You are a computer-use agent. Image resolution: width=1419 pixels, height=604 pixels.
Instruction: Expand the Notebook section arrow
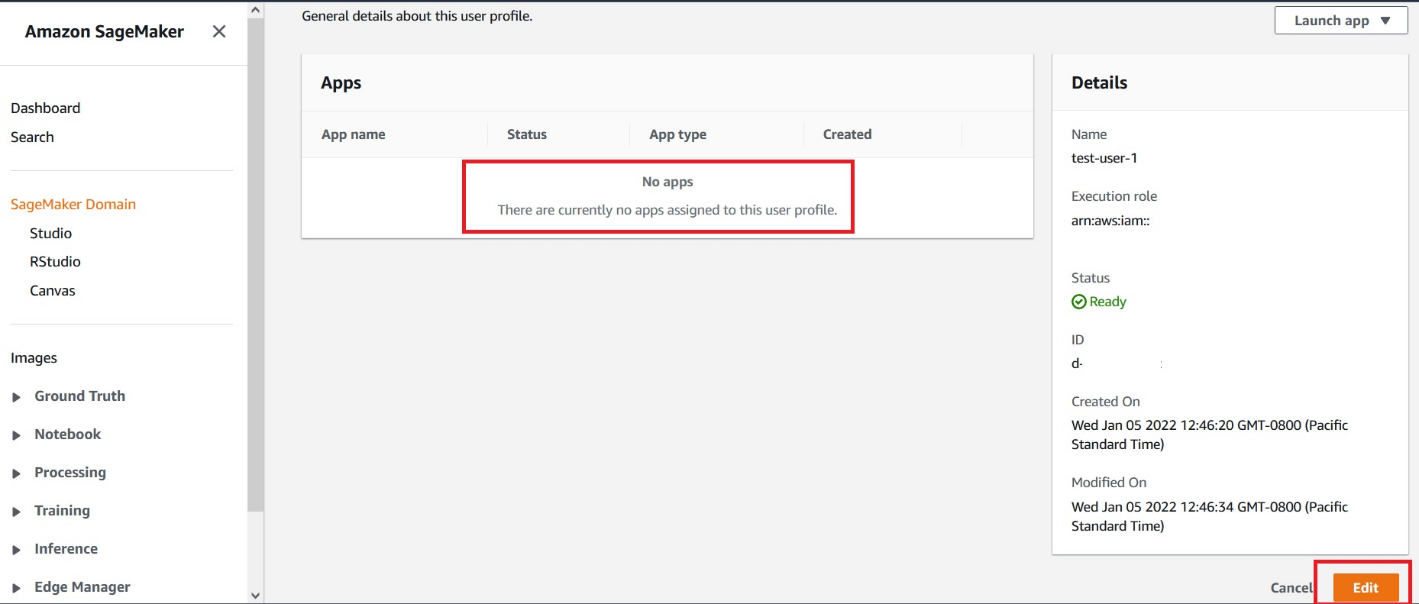coord(16,435)
